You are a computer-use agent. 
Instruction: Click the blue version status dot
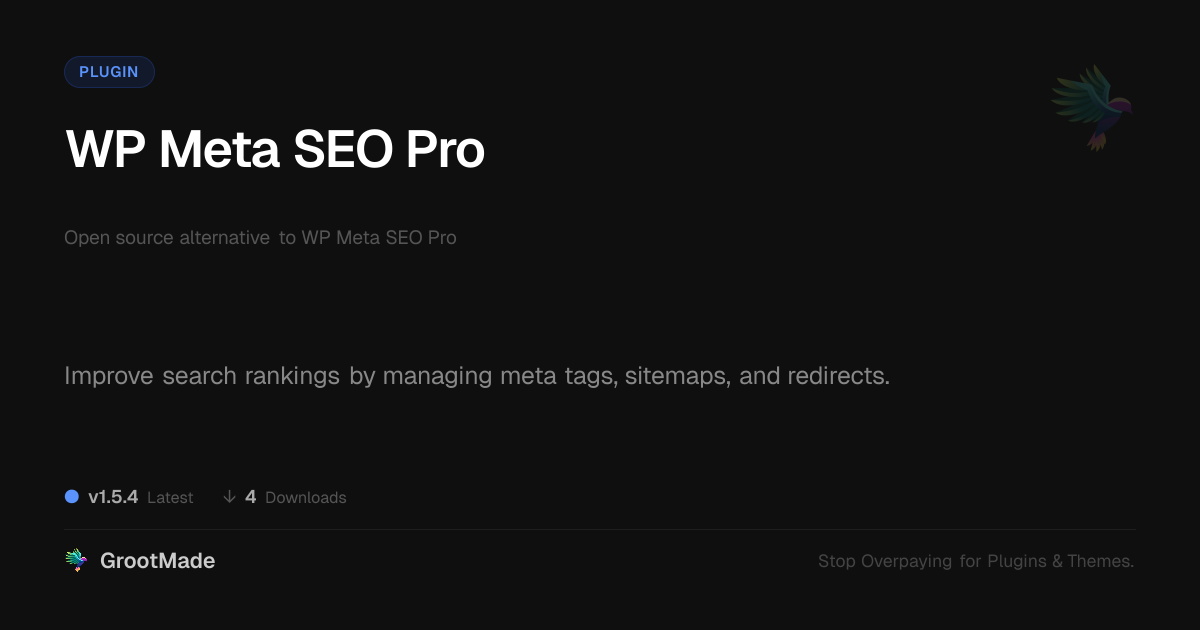[x=72, y=497]
